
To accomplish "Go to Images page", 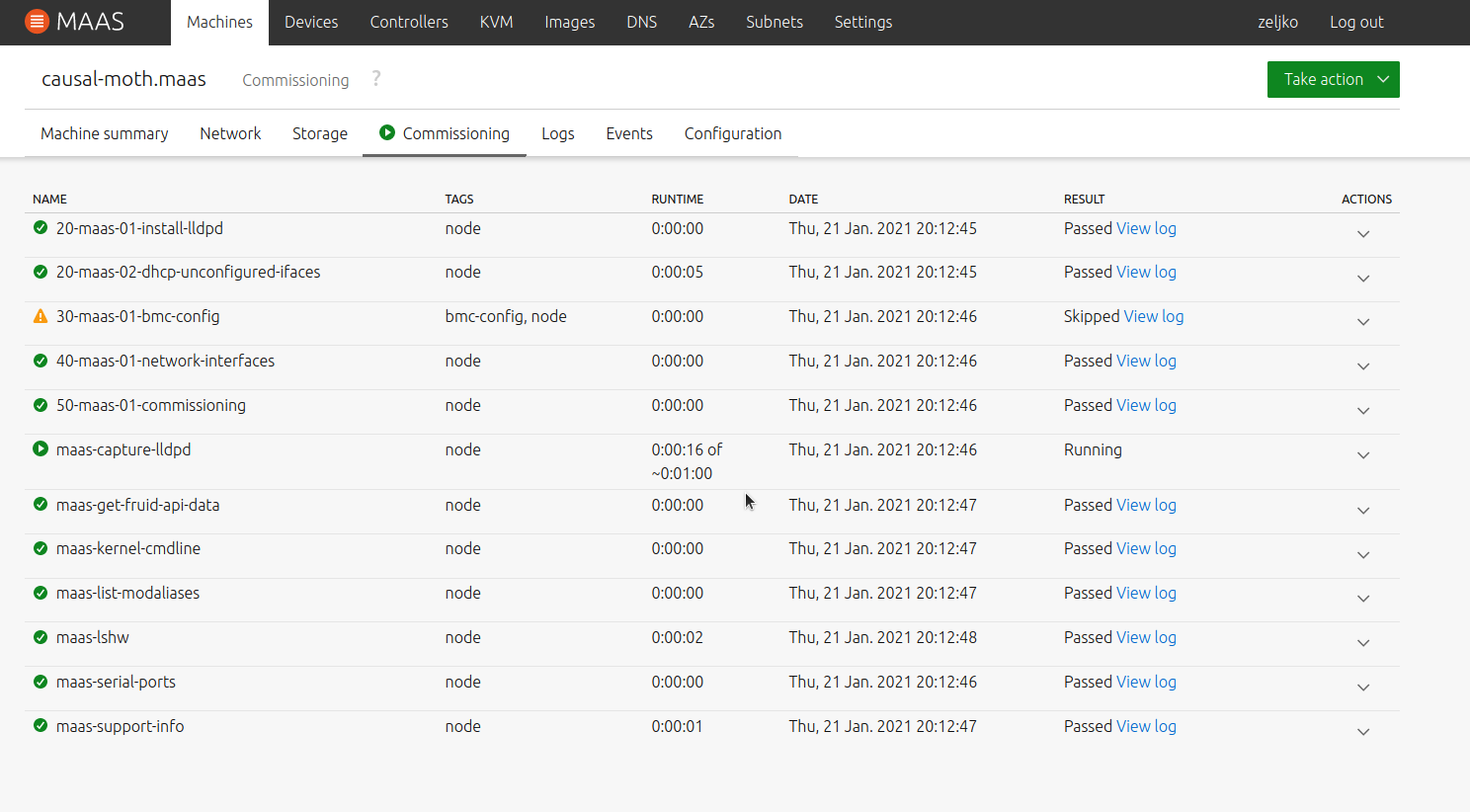I will 570,22.
